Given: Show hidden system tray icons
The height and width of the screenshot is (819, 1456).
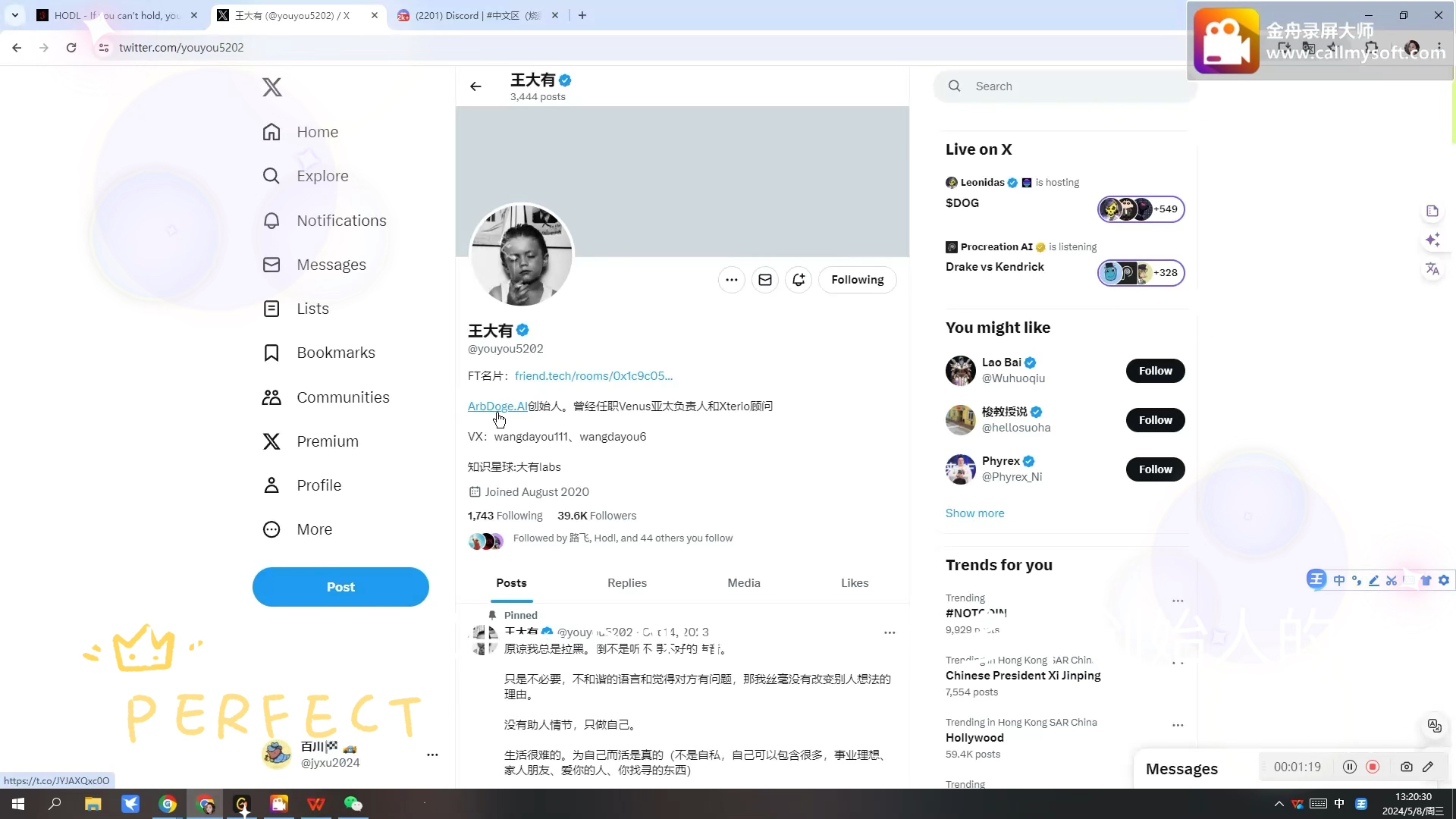Looking at the screenshot, I should (x=1279, y=804).
